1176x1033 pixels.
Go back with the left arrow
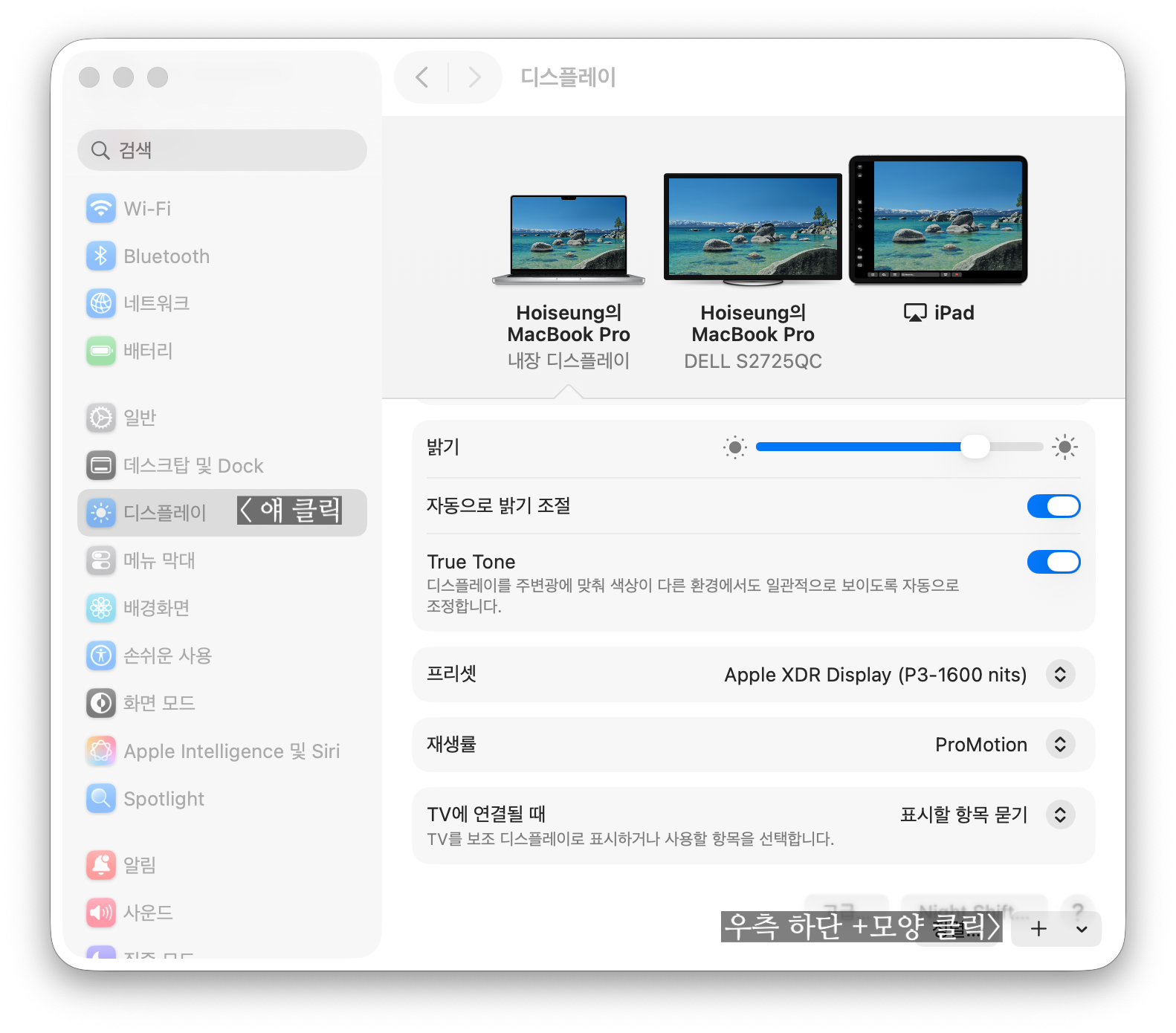tap(422, 77)
